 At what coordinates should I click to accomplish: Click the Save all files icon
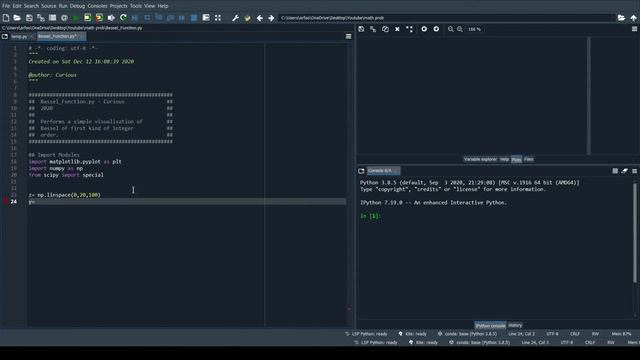point(41,18)
